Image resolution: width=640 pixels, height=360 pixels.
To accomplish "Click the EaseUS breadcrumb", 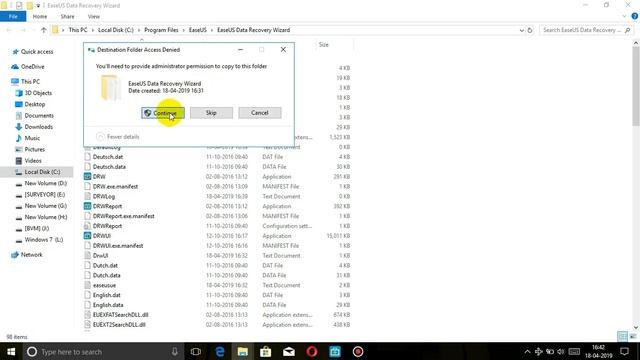I will 198,30.
